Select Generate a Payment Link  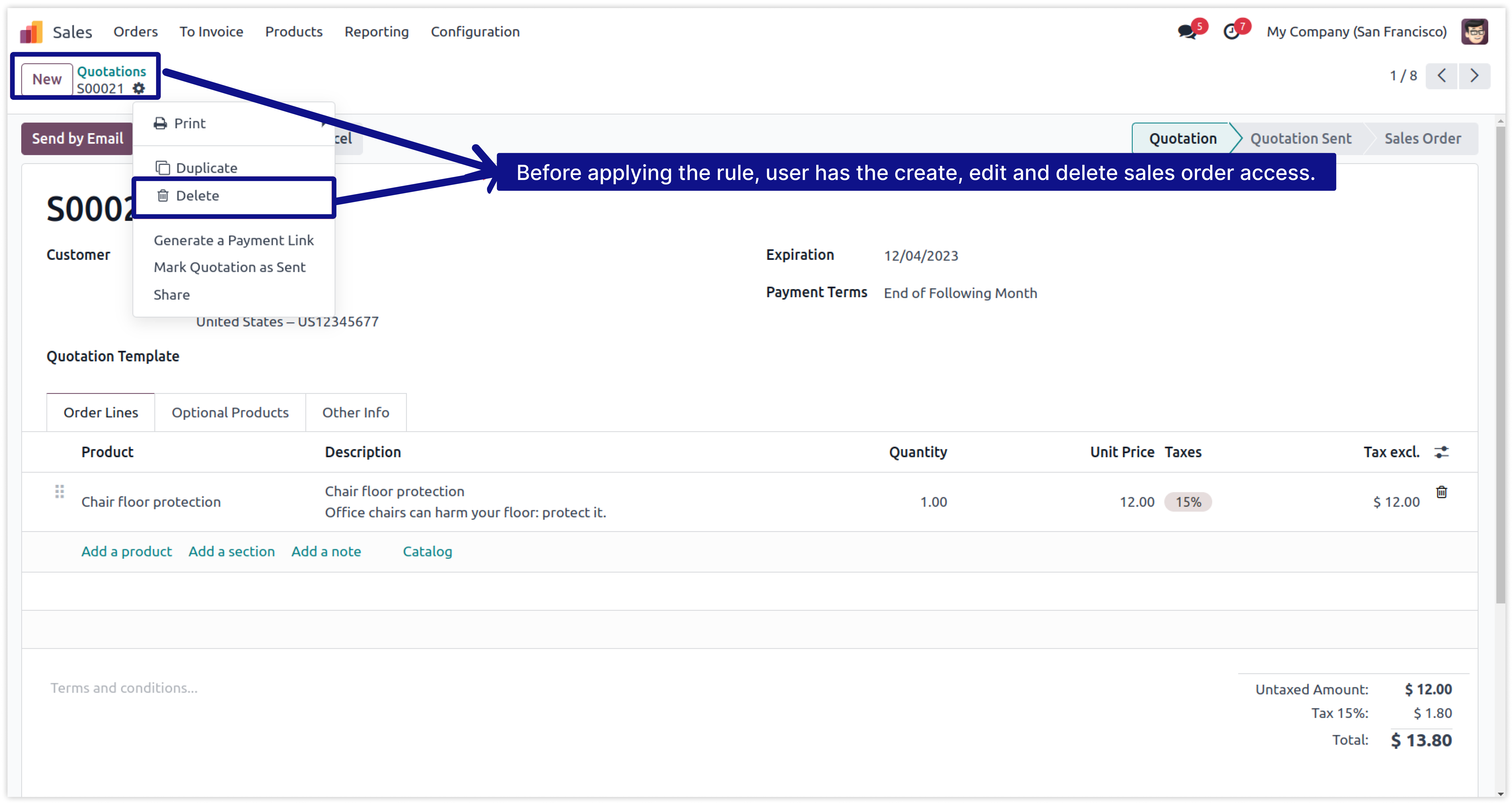(x=234, y=240)
